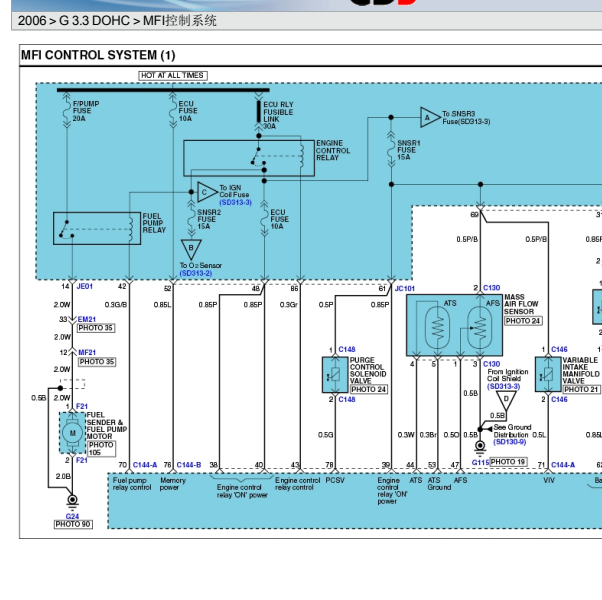The width and height of the screenshot is (602, 600).
Task: Click the 'HOT AT ALL TIMES' label
Action: click(173, 76)
